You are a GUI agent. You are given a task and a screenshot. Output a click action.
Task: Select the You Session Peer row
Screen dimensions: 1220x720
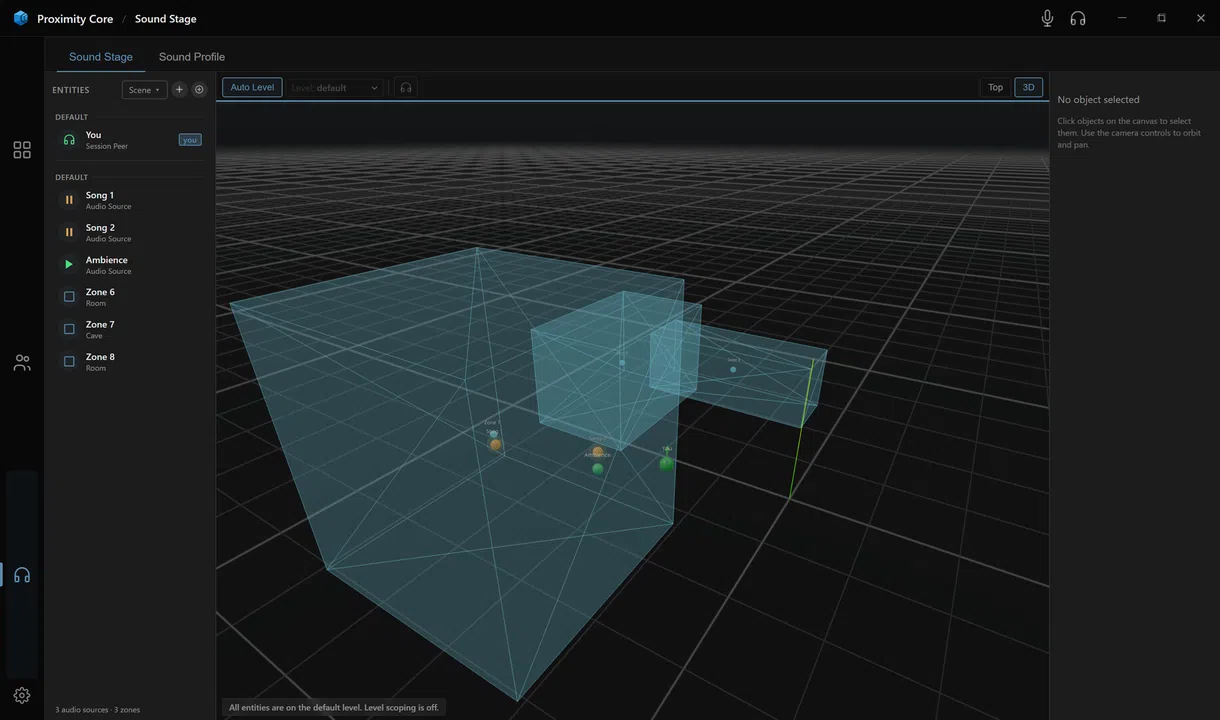[130, 140]
